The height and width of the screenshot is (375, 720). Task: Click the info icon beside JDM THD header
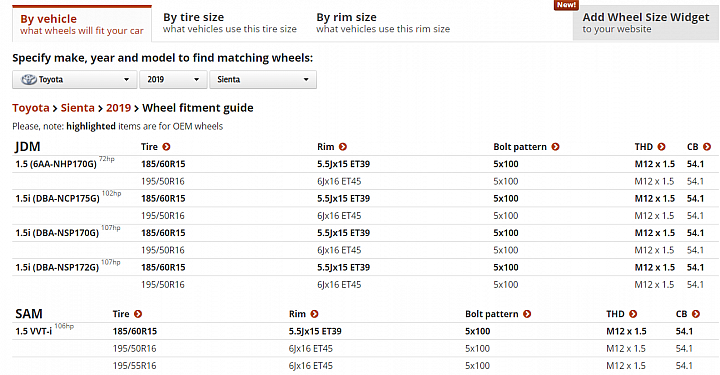[661, 147]
